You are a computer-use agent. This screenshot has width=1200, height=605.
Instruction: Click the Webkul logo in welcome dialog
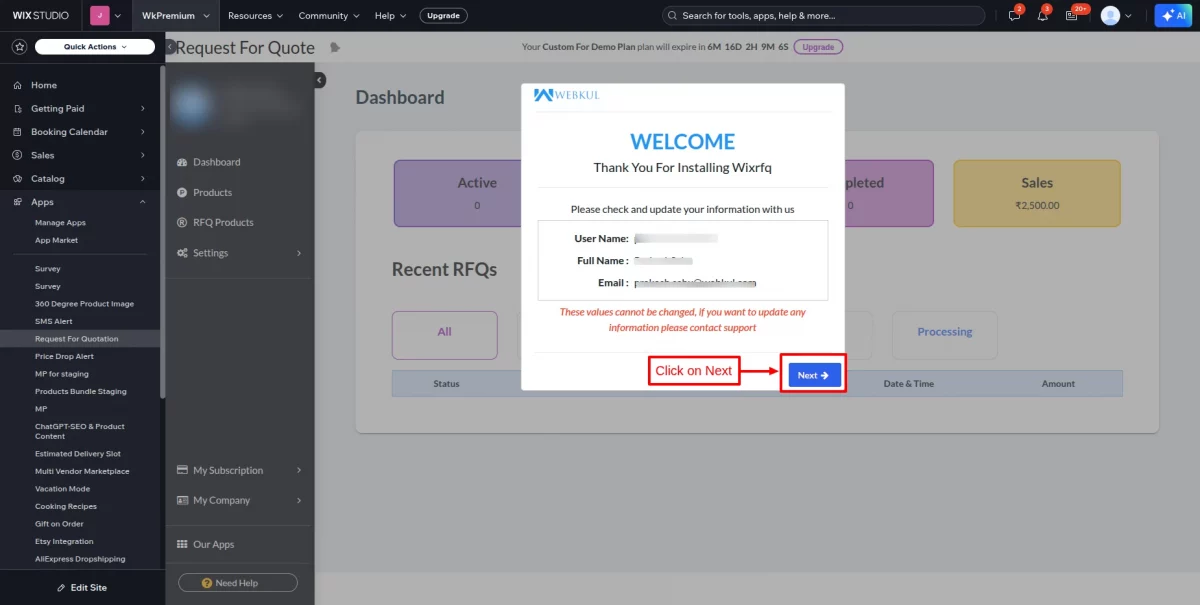tap(567, 95)
